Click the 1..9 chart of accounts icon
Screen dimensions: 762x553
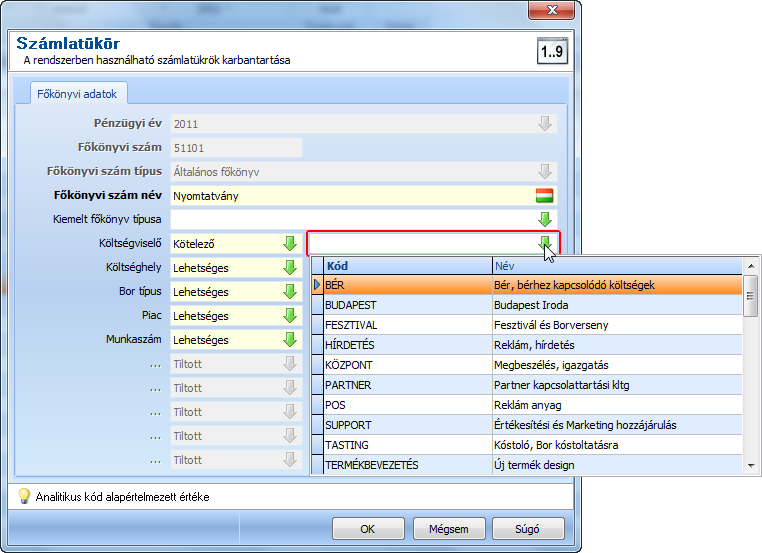tap(552, 51)
